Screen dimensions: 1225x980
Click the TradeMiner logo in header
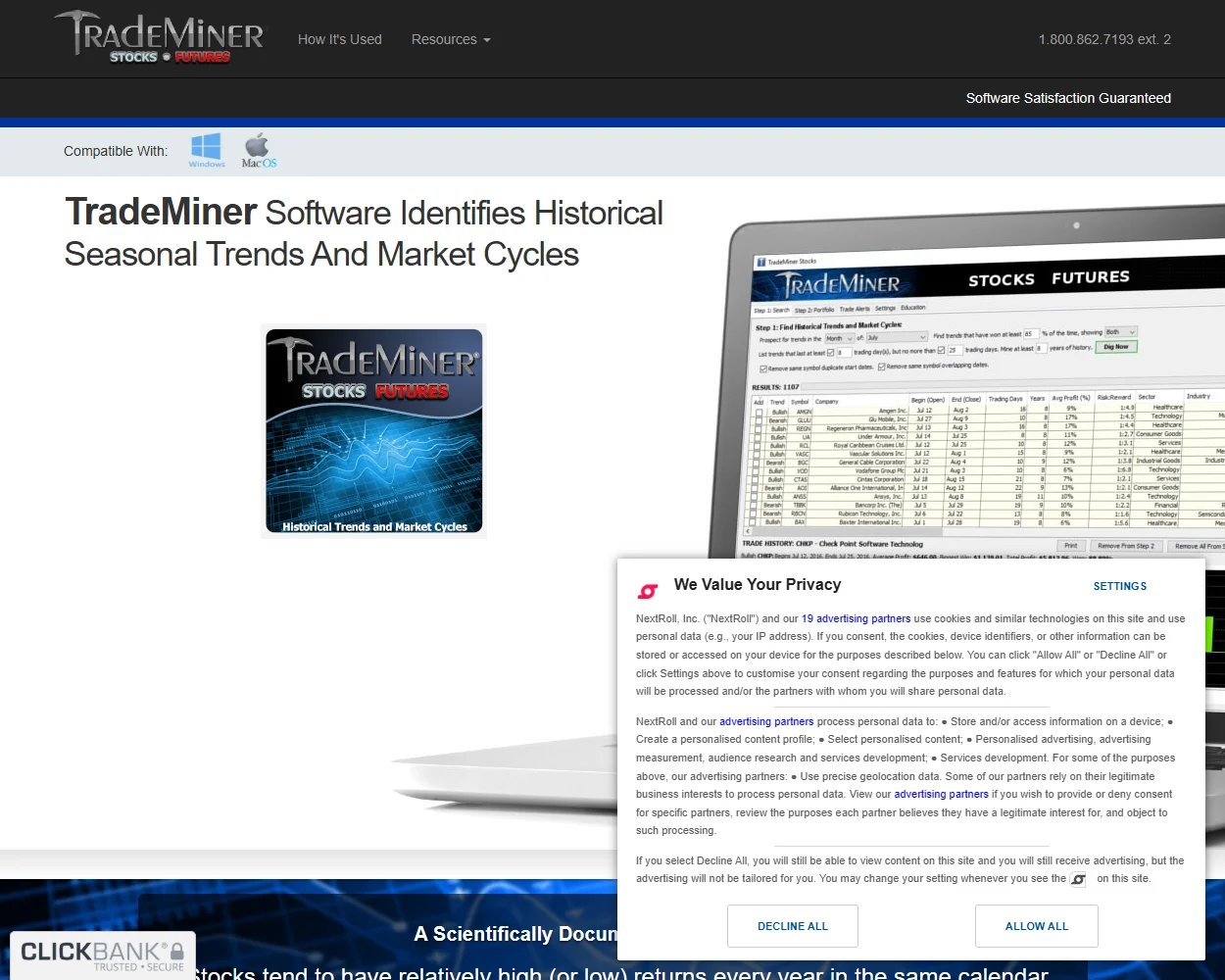click(x=160, y=37)
